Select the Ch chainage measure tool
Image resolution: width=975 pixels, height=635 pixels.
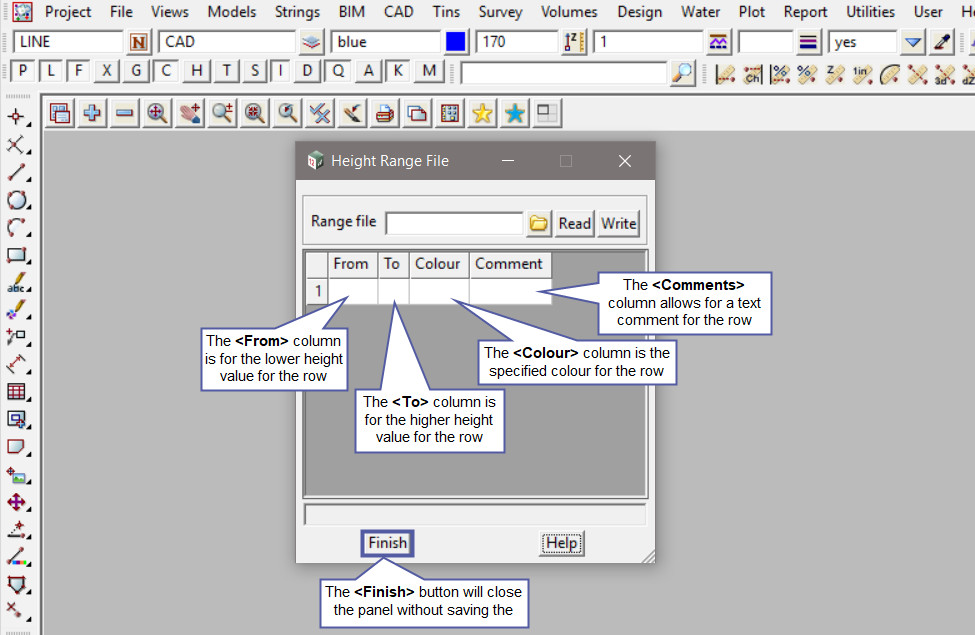(x=752, y=75)
